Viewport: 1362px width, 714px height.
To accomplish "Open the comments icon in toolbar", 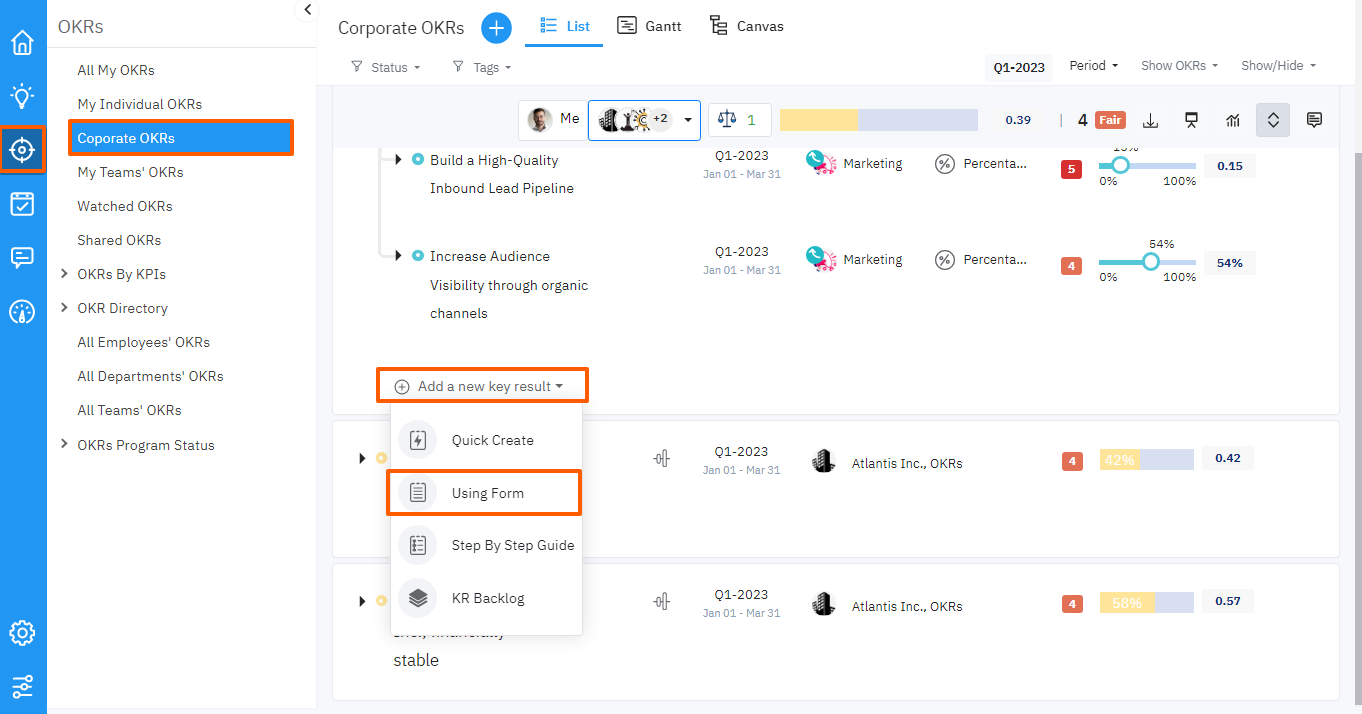I will coord(1314,120).
